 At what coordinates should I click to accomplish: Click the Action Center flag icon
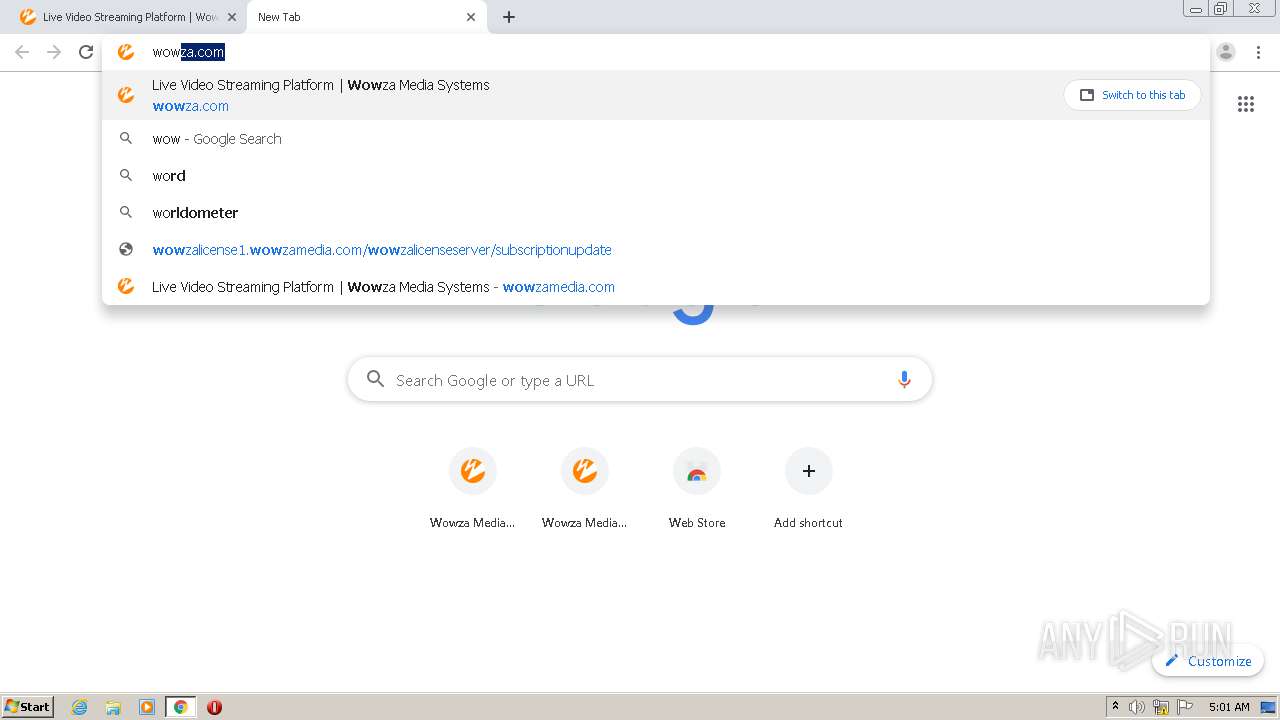(x=1185, y=707)
